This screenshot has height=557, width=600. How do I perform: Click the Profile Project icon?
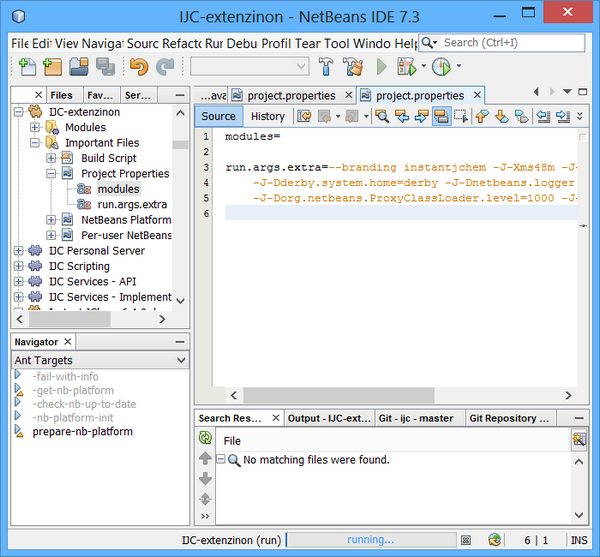440,67
